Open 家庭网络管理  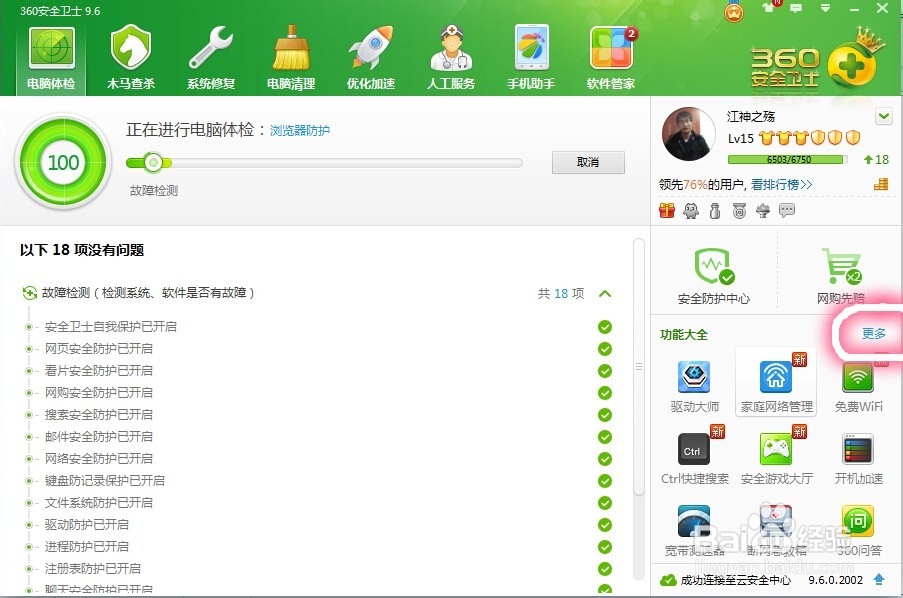776,381
